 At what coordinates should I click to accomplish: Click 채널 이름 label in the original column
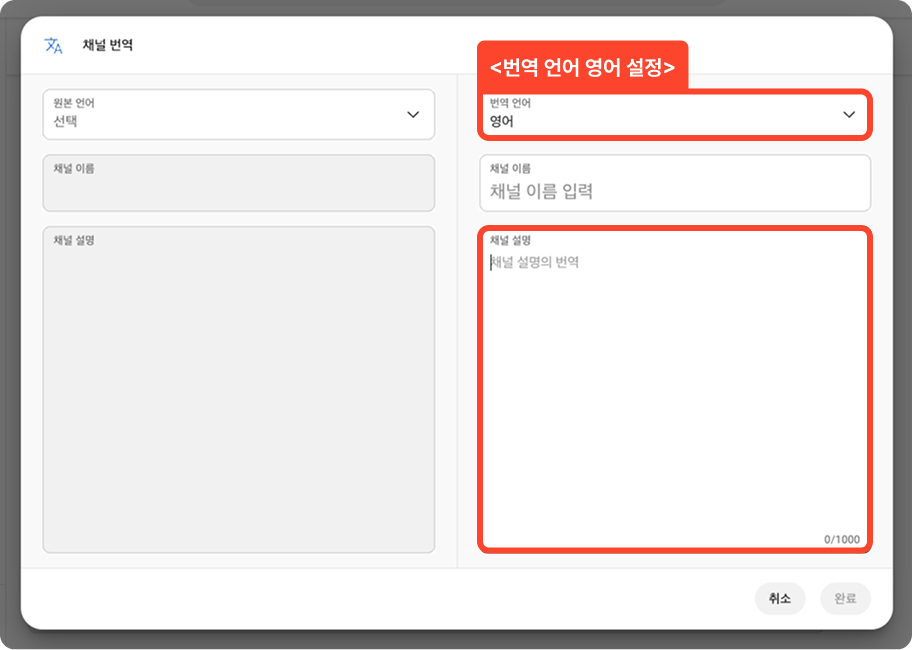[74, 169]
